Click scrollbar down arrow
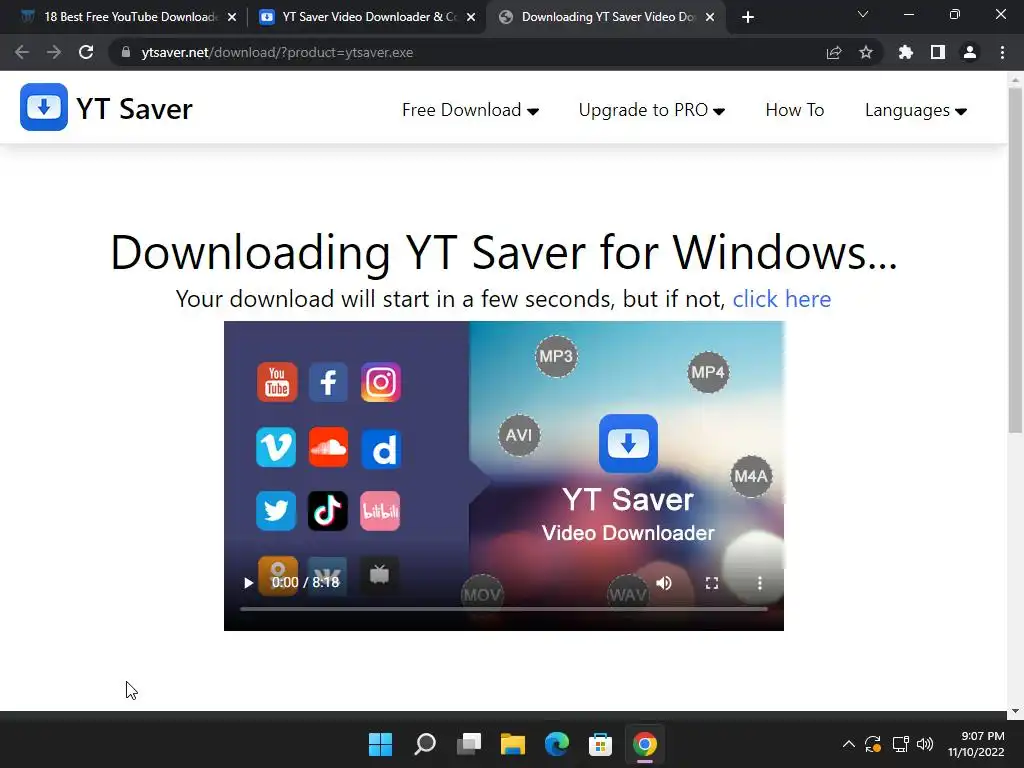 coord(1015,711)
